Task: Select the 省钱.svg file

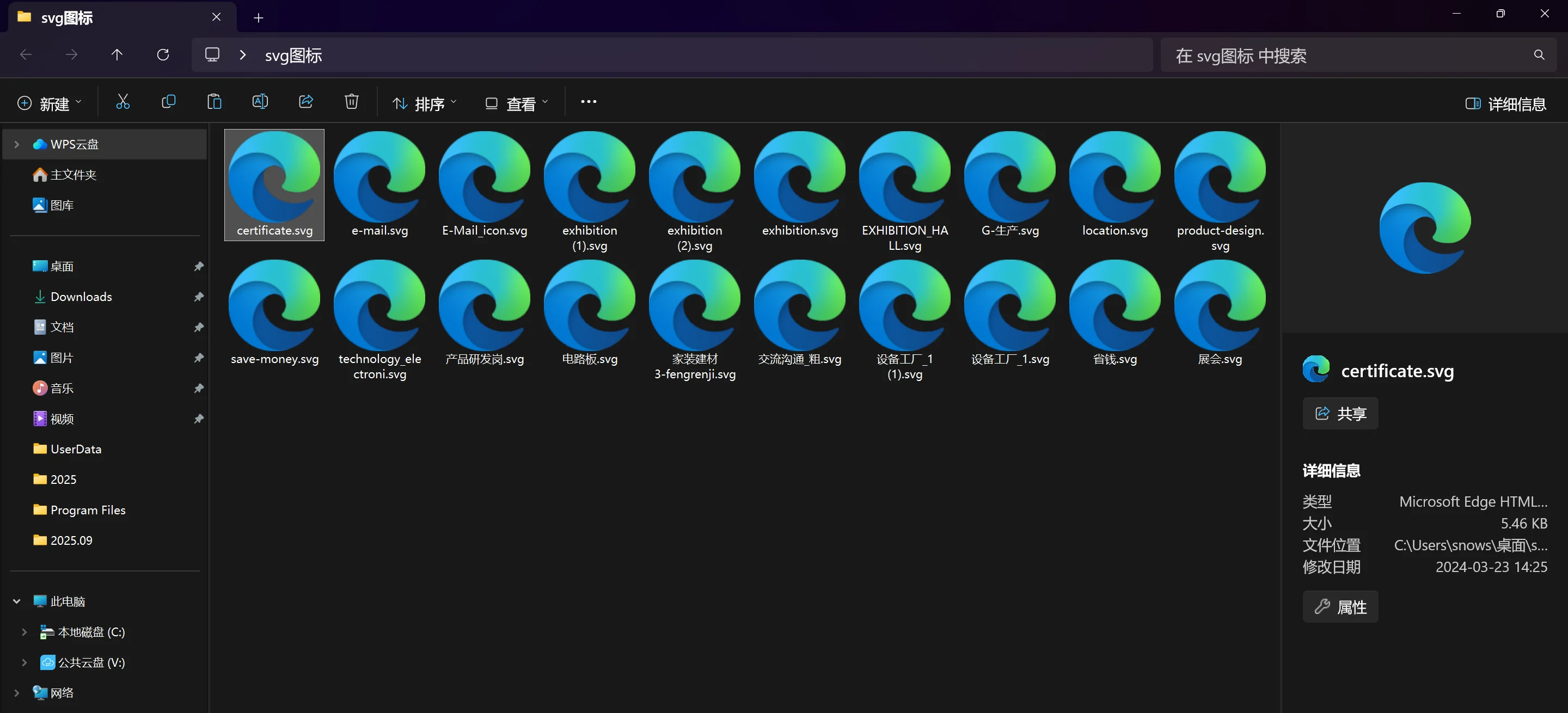Action: point(1115,314)
